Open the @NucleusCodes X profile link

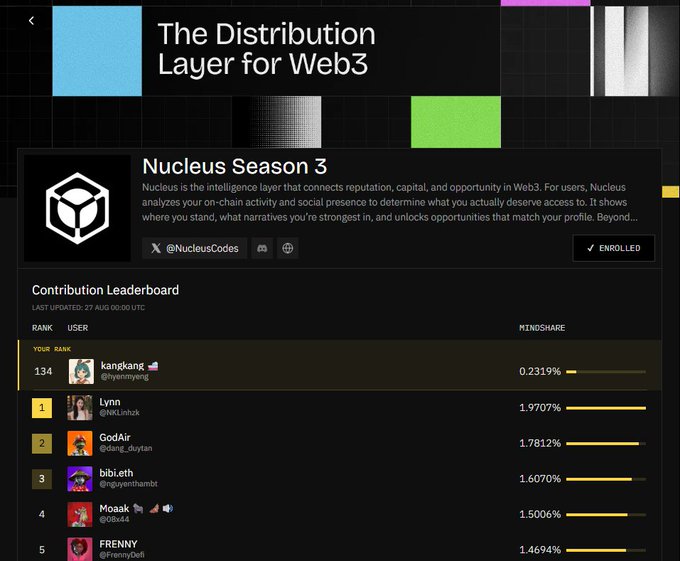(x=194, y=248)
